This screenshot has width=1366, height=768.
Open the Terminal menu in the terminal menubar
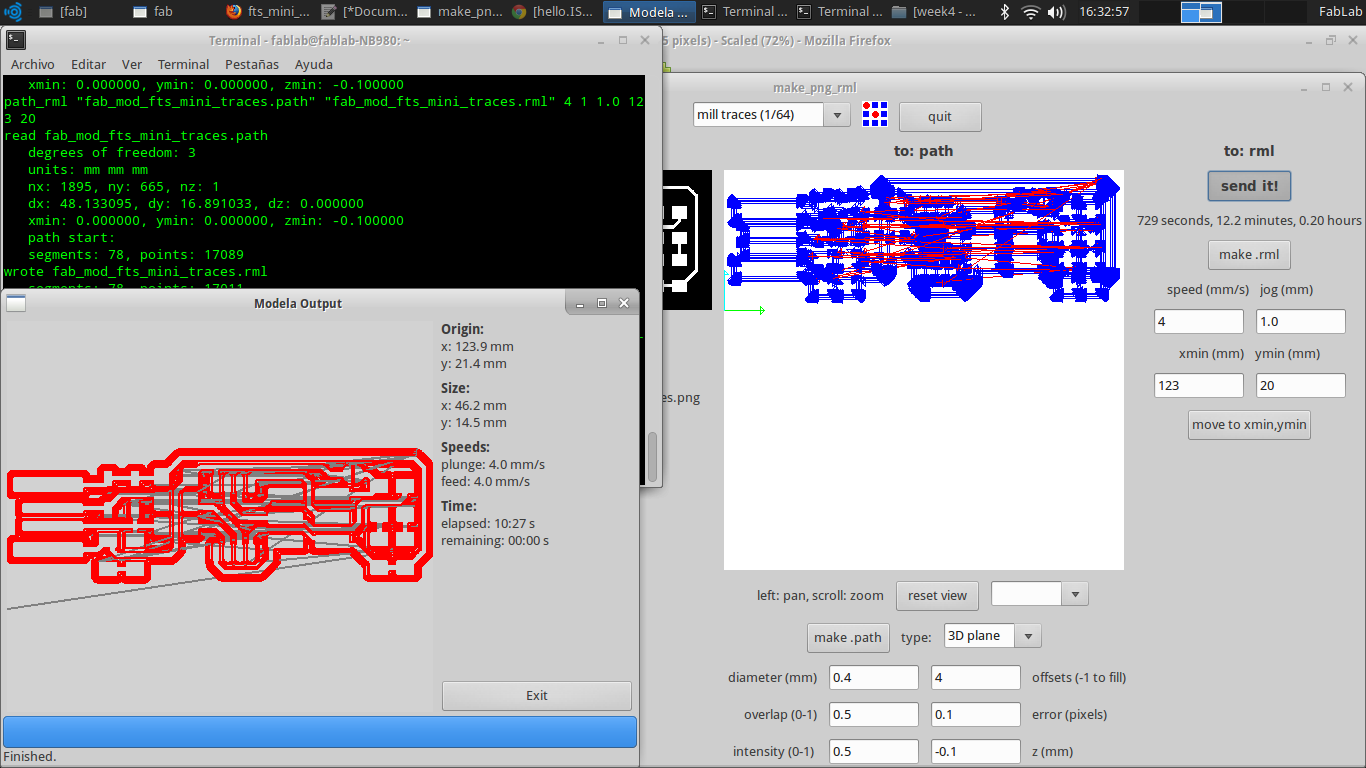coord(184,64)
